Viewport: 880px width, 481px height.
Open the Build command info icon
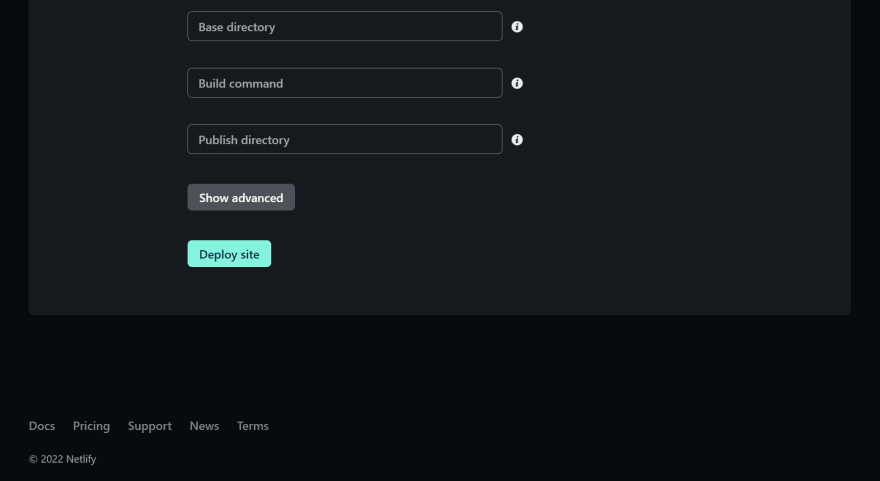tap(517, 83)
